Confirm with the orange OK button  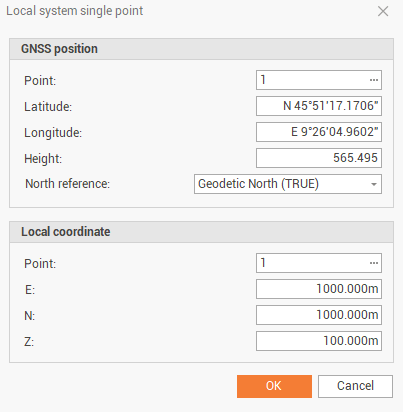point(274,386)
